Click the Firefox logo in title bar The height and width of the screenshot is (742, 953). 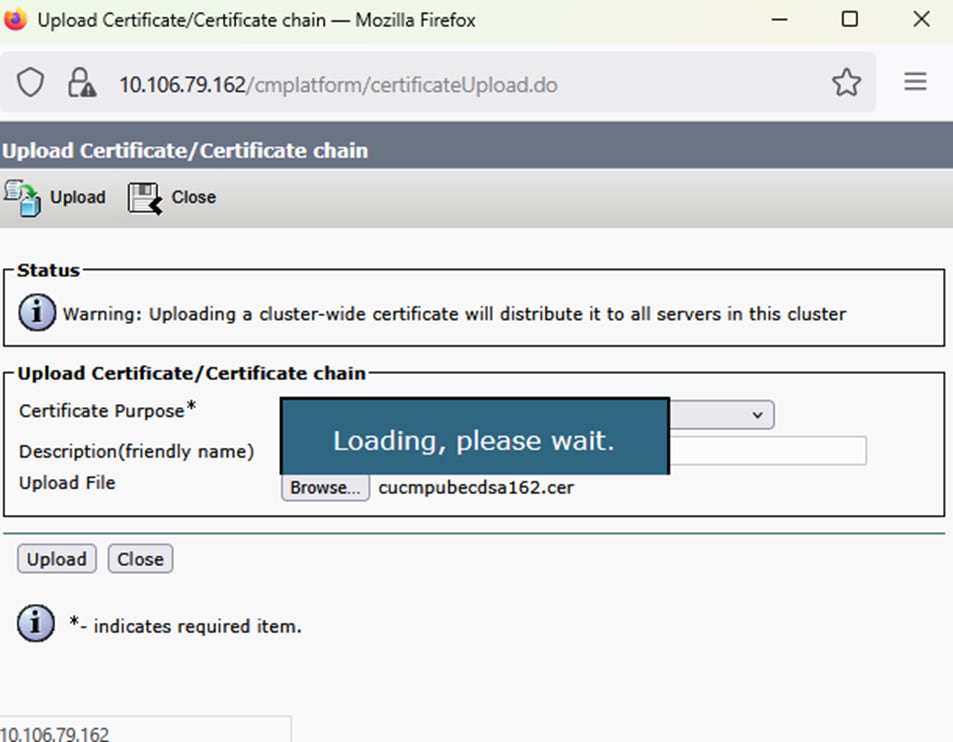tap(15, 19)
